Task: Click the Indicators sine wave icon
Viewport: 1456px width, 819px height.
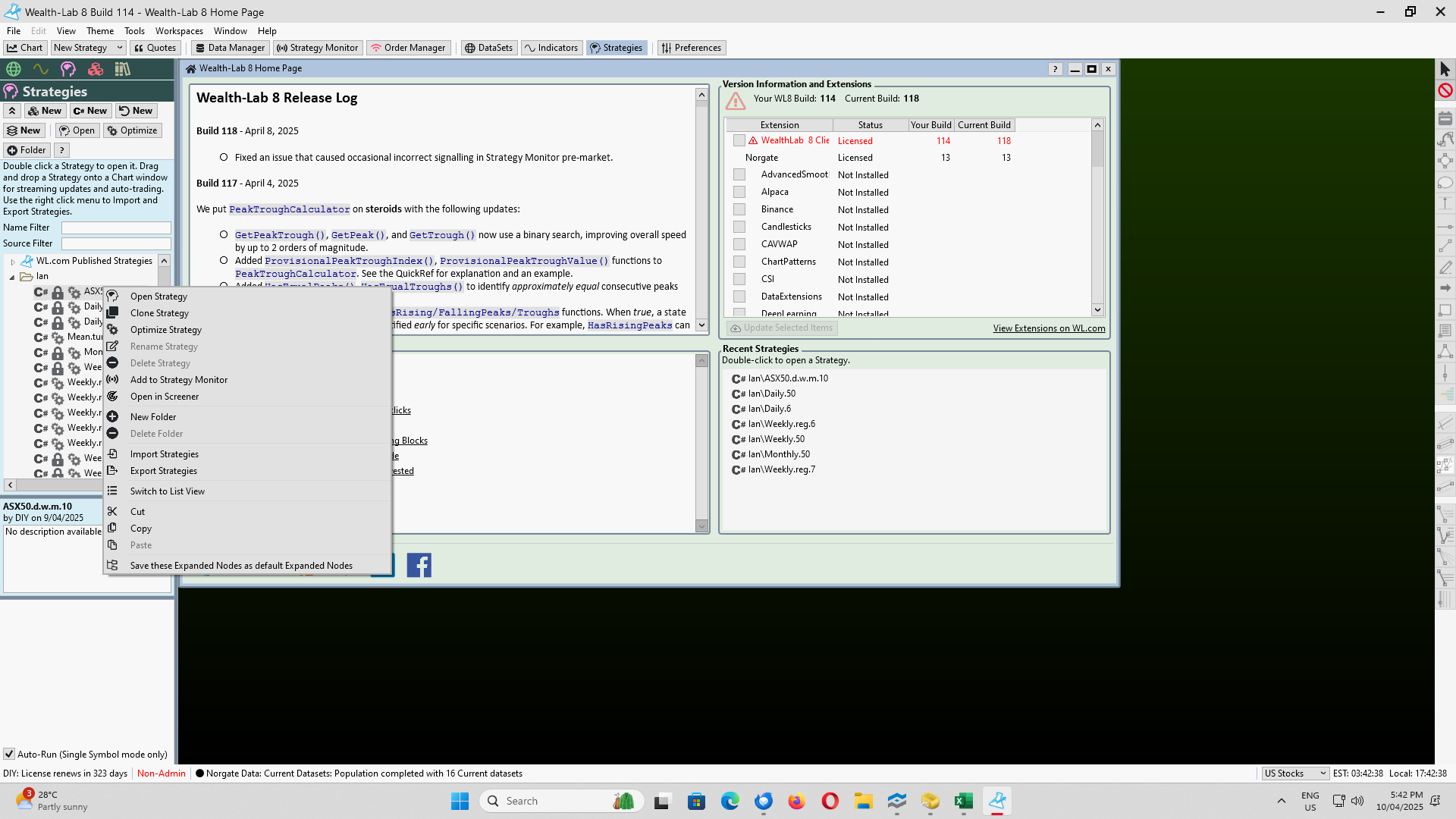Action: tap(41, 69)
